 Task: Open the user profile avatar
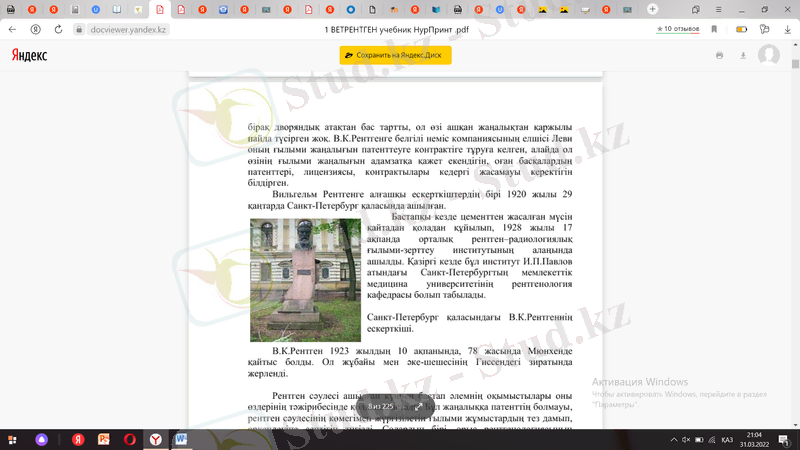pos(768,55)
